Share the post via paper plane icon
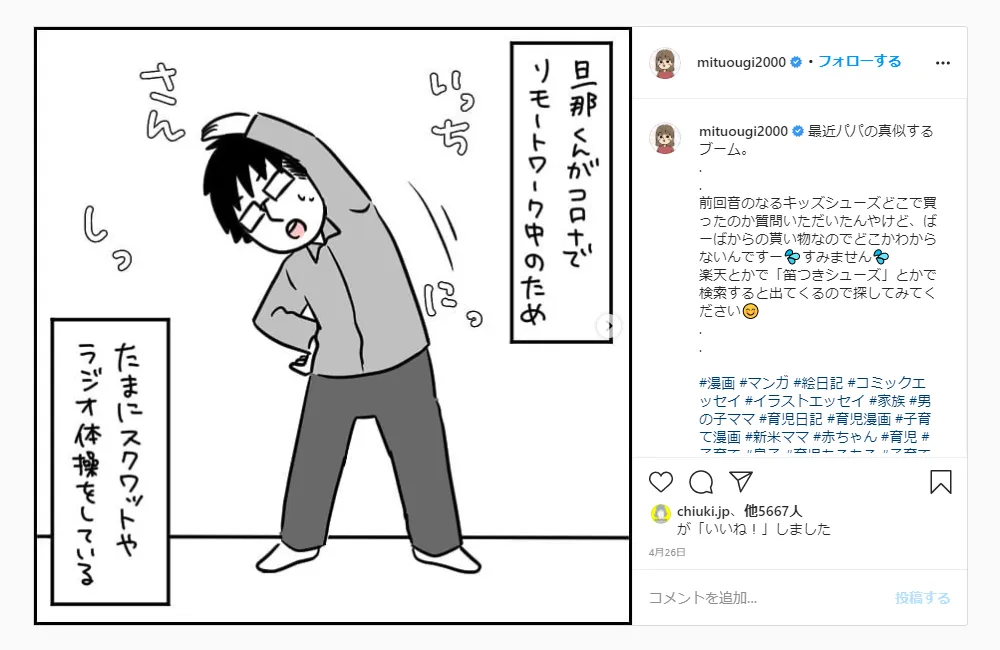1000x650 pixels. click(741, 482)
